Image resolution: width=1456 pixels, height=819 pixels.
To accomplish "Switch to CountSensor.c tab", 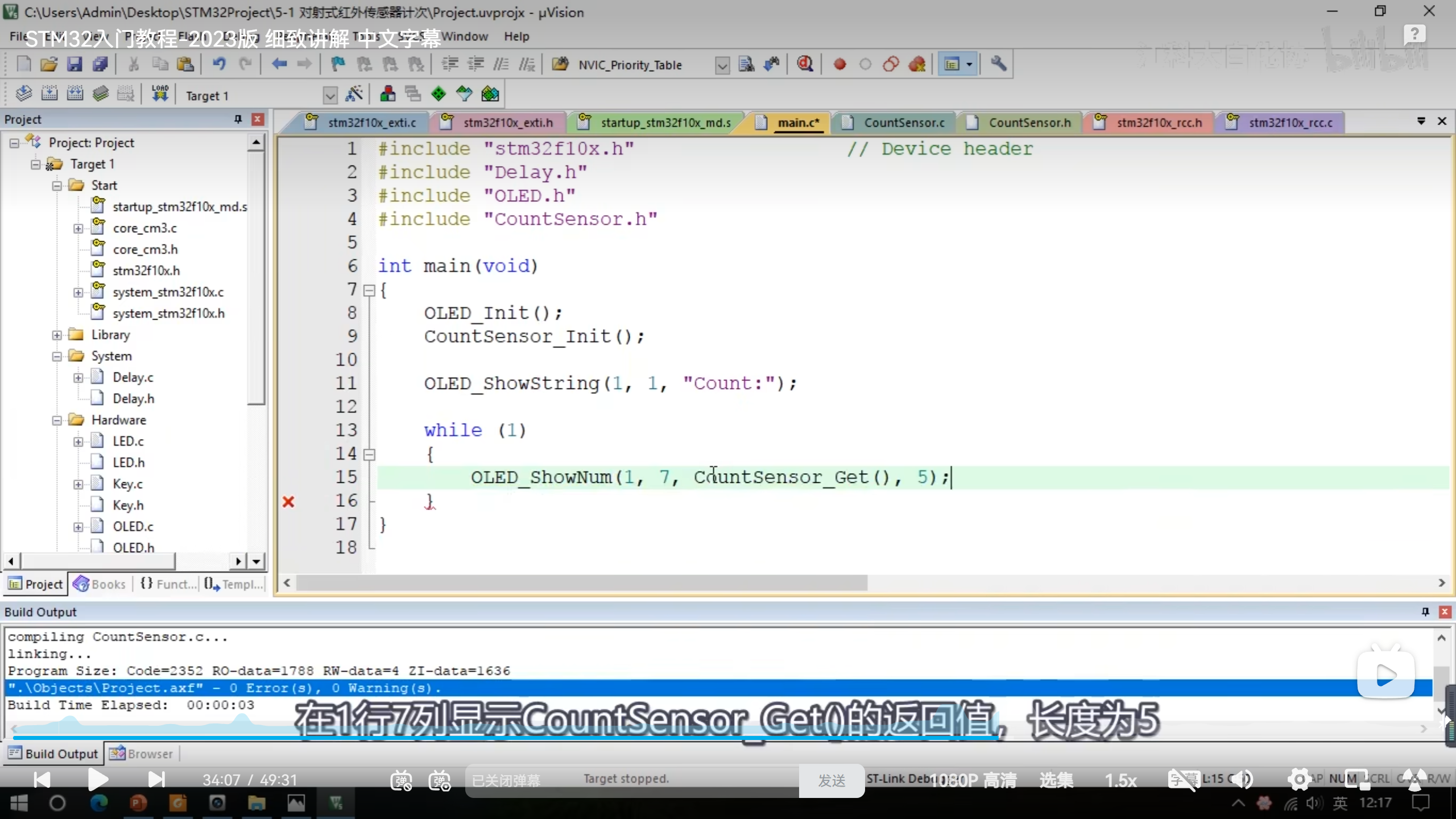I will (x=903, y=123).
